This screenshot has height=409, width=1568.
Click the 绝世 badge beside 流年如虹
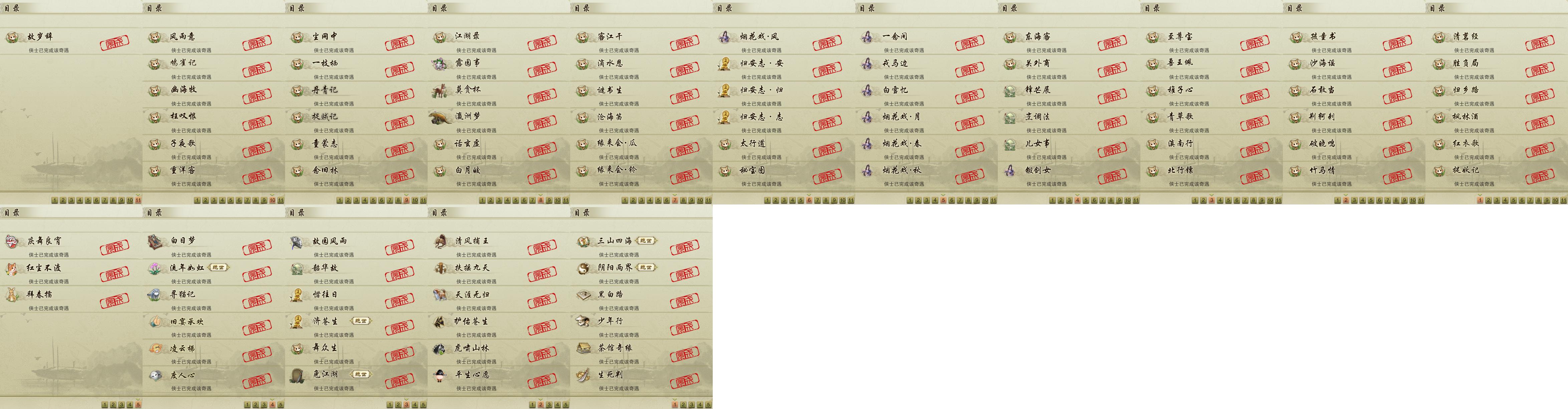[218, 268]
